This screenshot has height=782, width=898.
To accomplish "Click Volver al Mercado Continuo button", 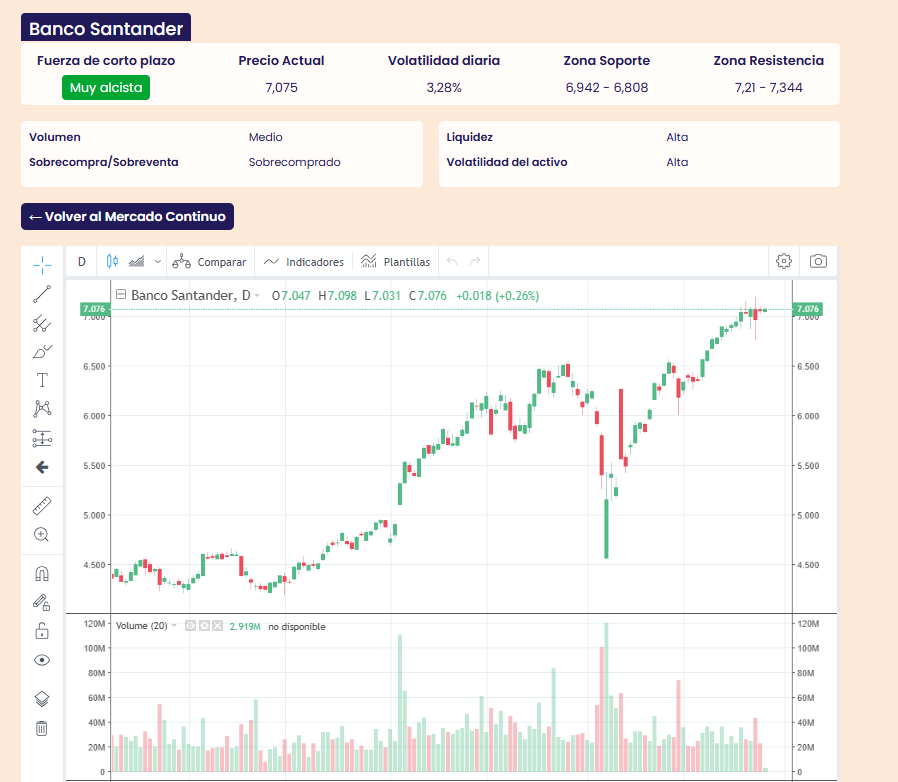I will click(127, 216).
